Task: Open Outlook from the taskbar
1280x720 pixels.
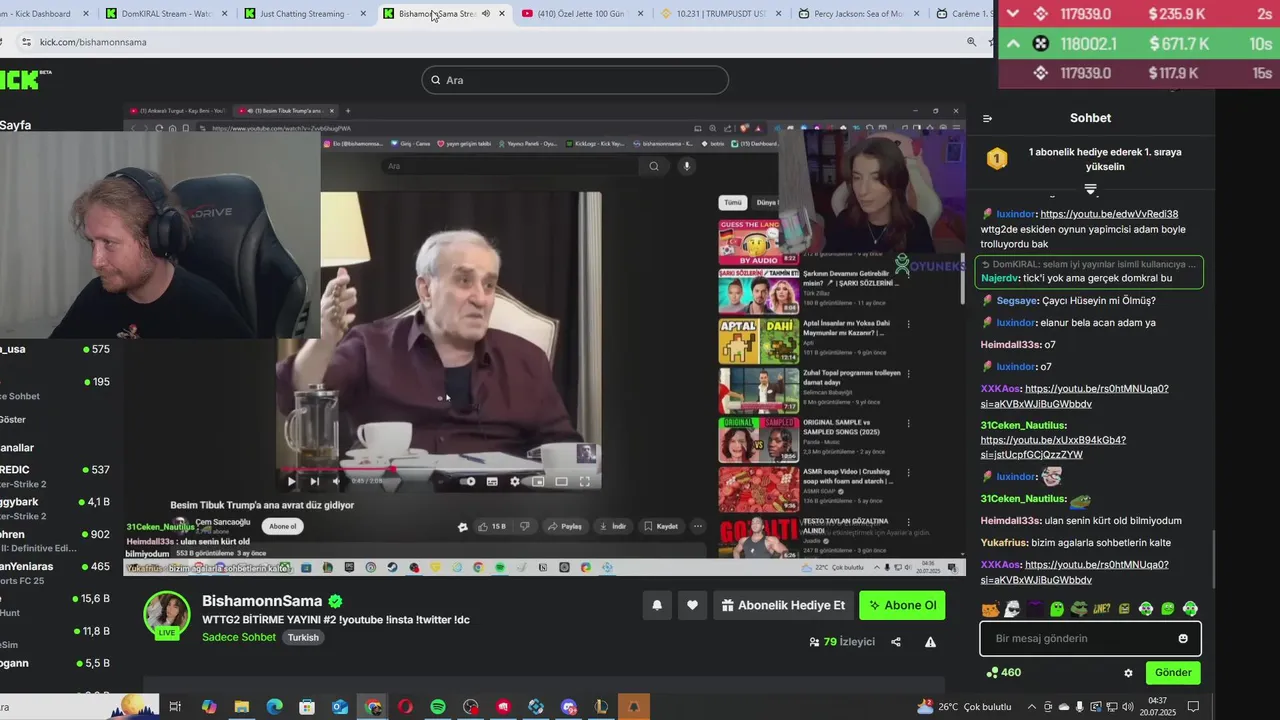Action: pos(340,707)
